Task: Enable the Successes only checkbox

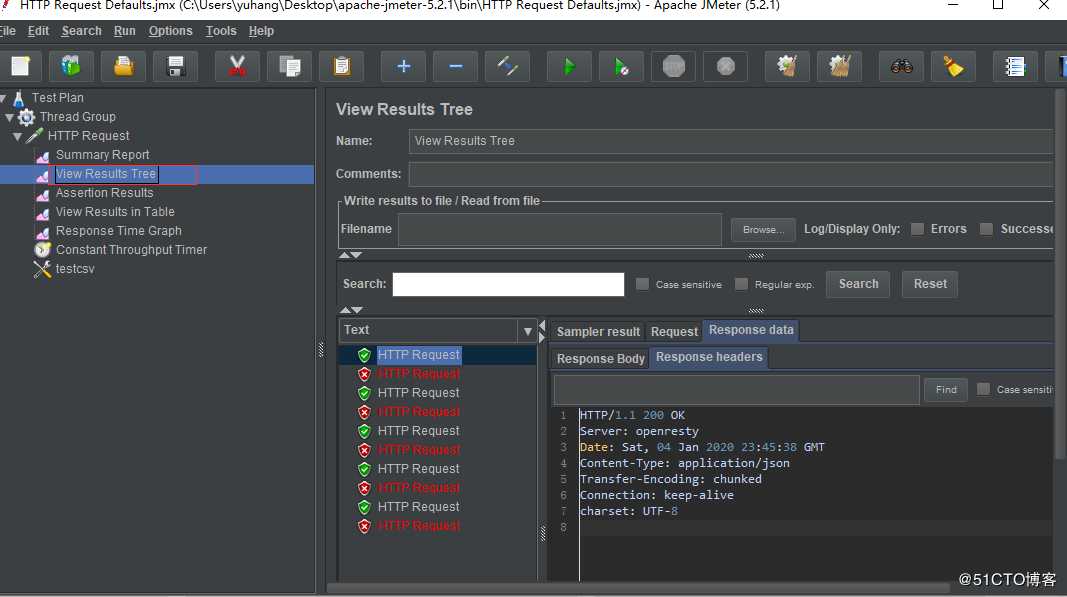Action: [986, 229]
